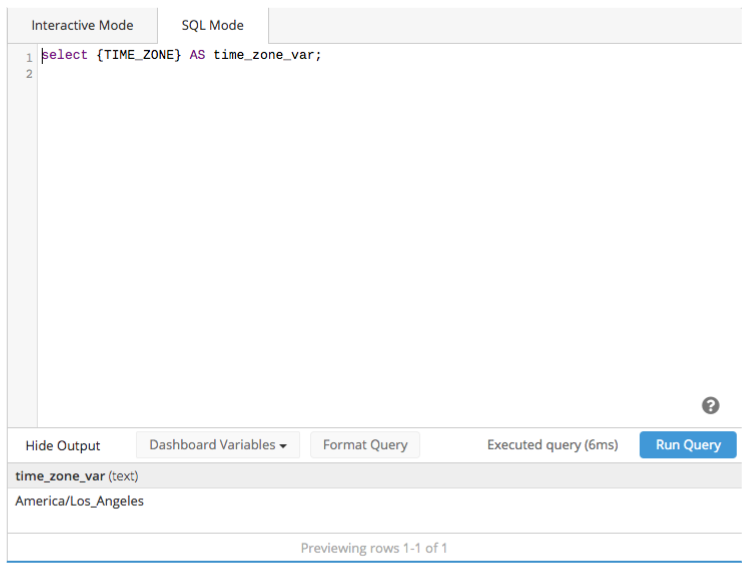This screenshot has height=570, width=753.
Task: Select the America/Los_Angeles result cell
Action: point(80,501)
